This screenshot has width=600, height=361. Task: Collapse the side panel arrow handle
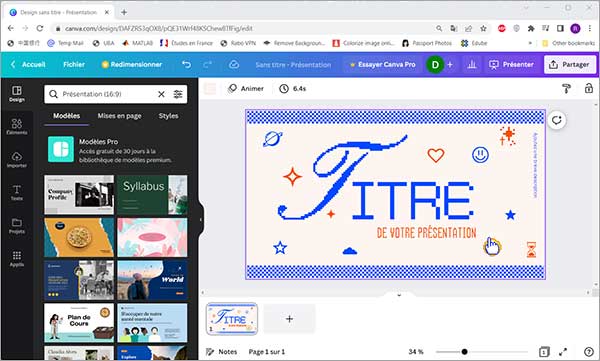[x=201, y=220]
